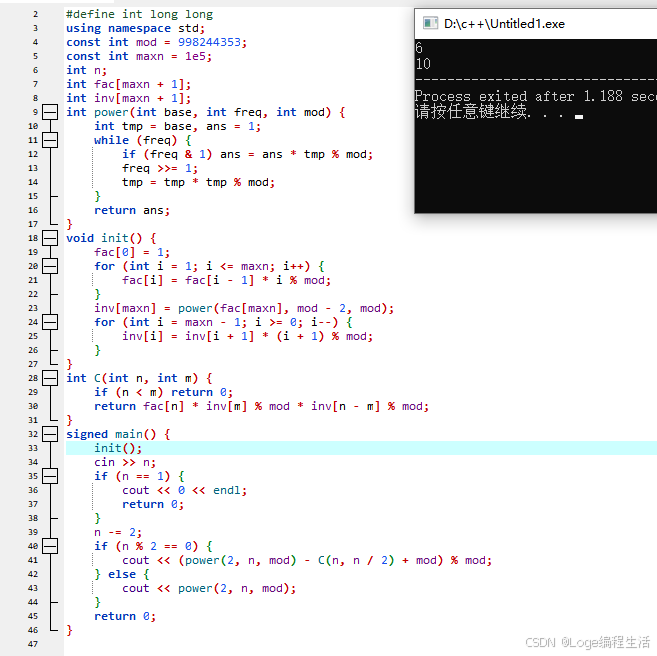Click the '请按任意键继续' prompt in the console

point(471,112)
